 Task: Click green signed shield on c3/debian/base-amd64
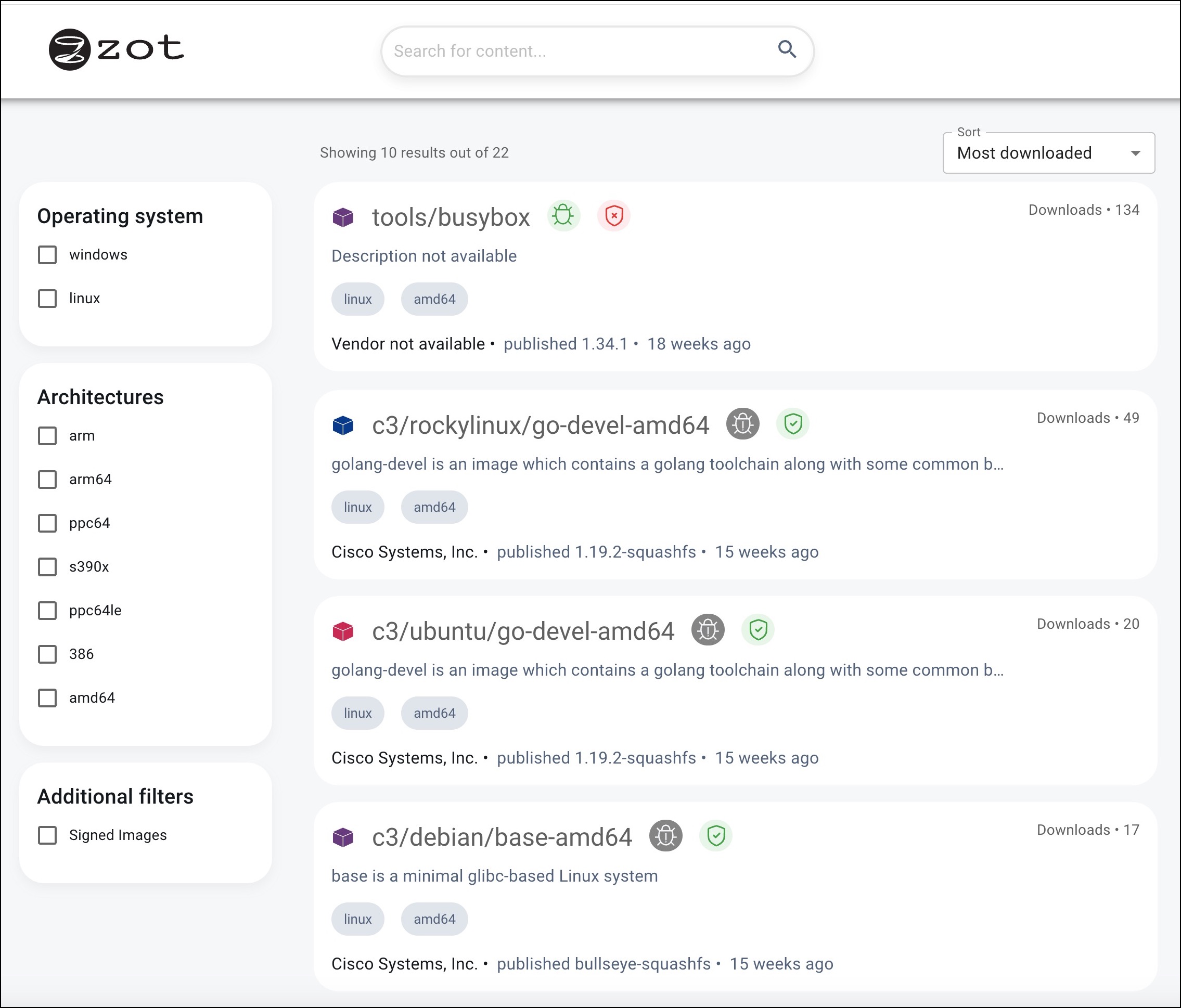coord(715,836)
